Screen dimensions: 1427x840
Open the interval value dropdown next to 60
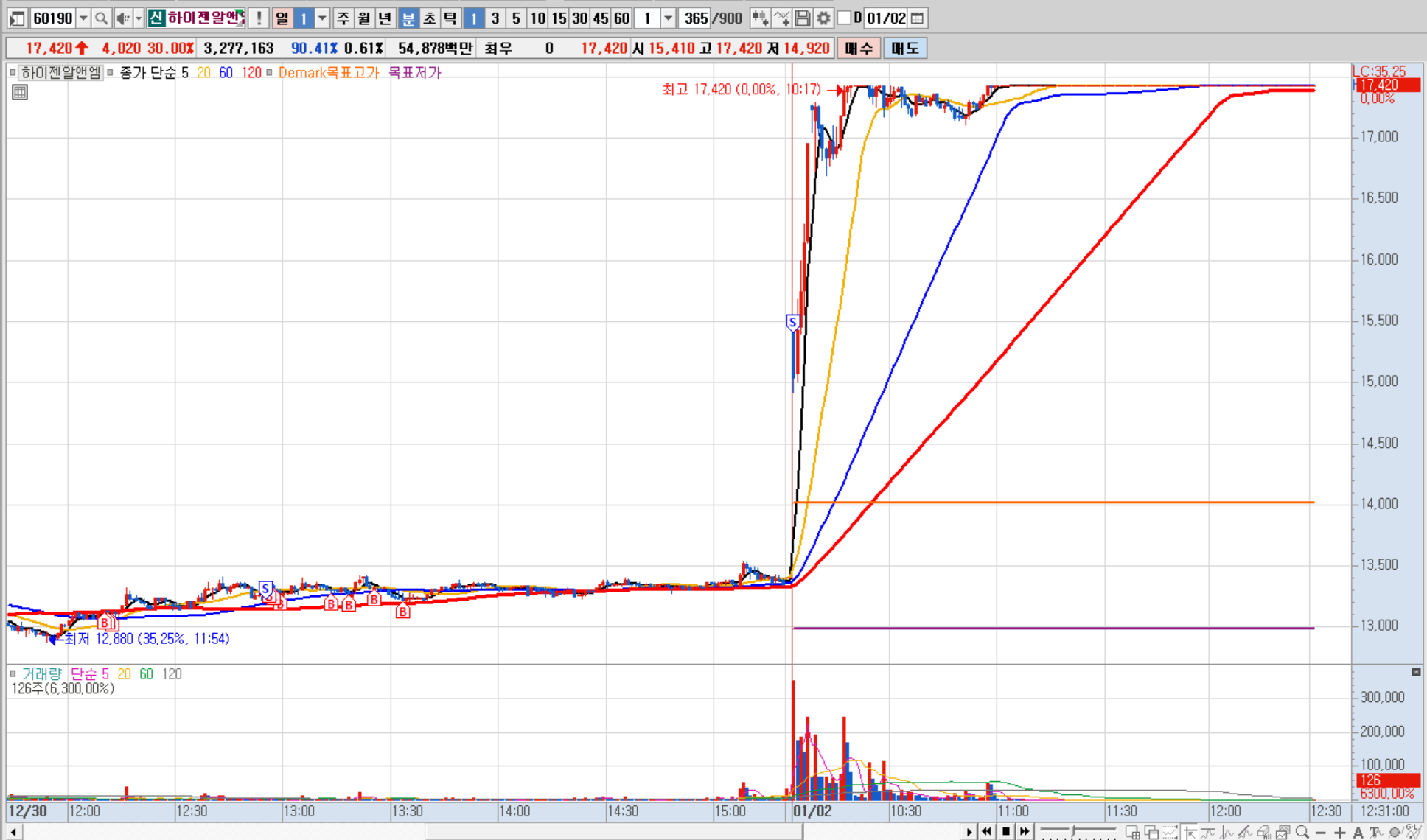coord(668,18)
